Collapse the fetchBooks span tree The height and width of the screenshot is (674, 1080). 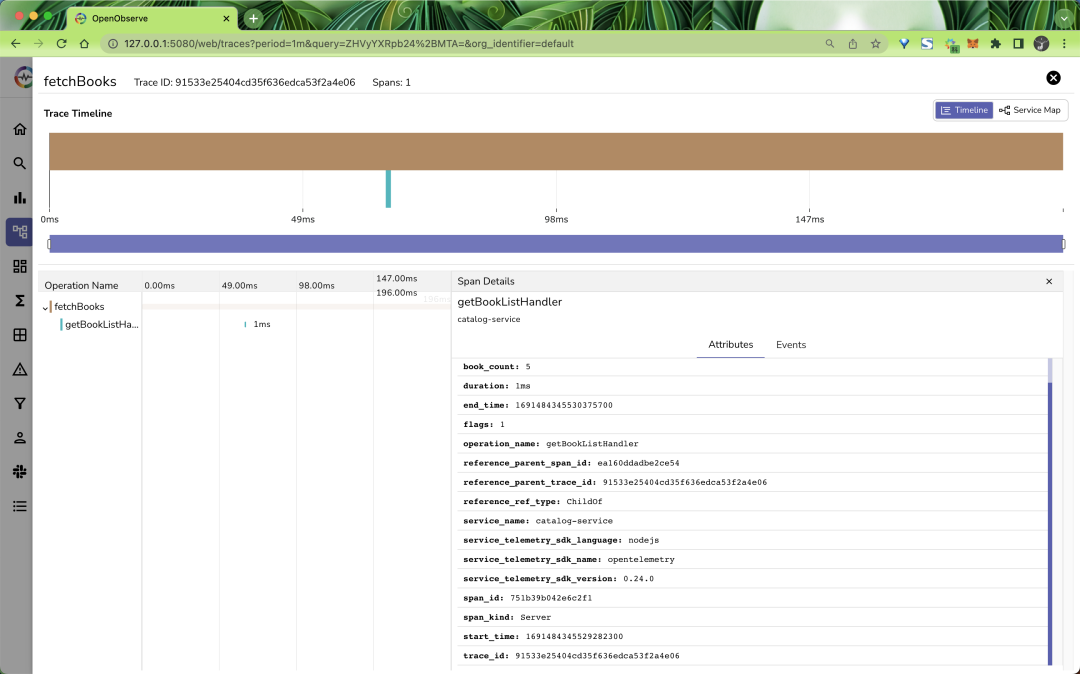(46, 307)
